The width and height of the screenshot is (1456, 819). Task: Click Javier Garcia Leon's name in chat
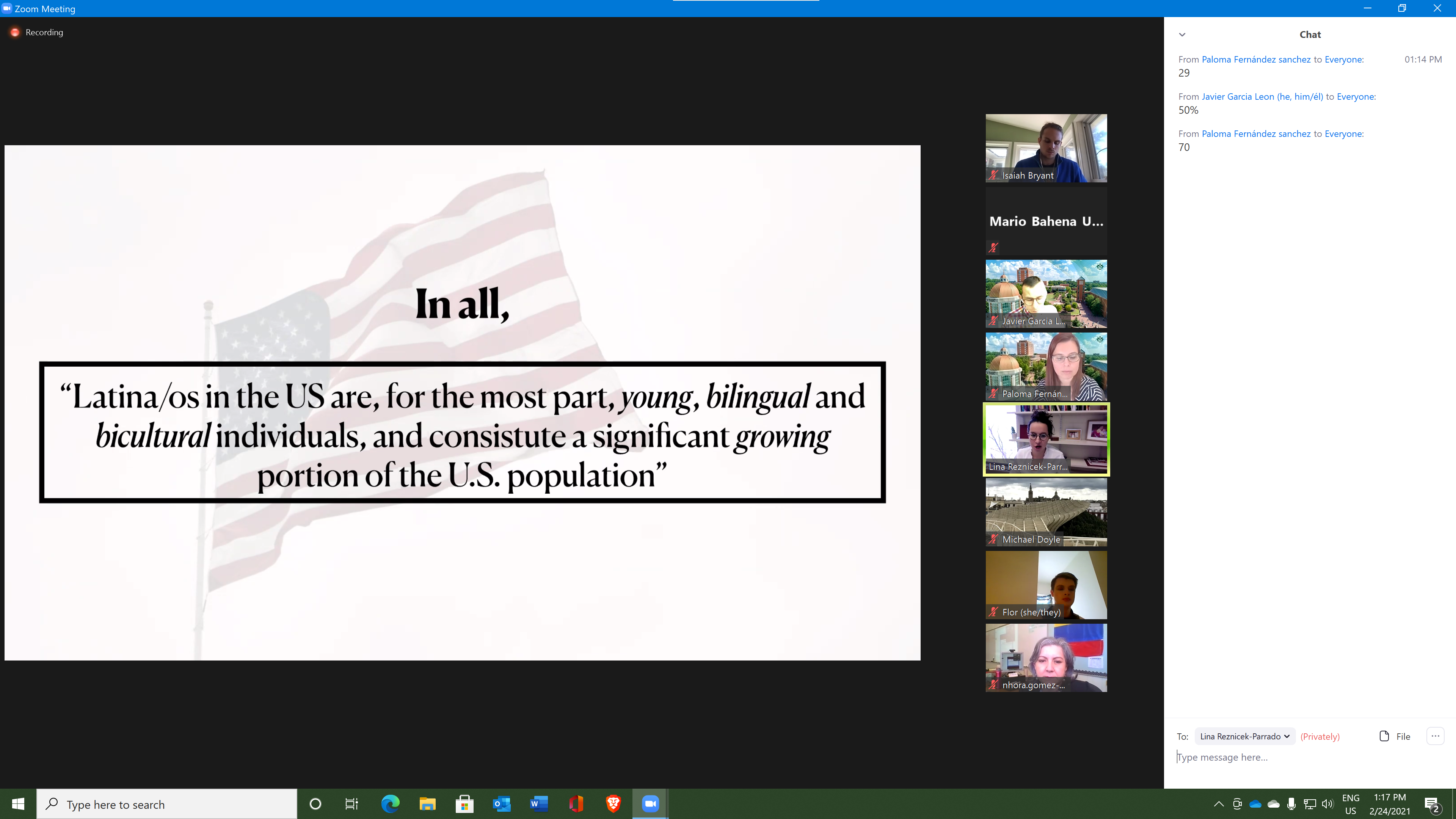click(1261, 97)
